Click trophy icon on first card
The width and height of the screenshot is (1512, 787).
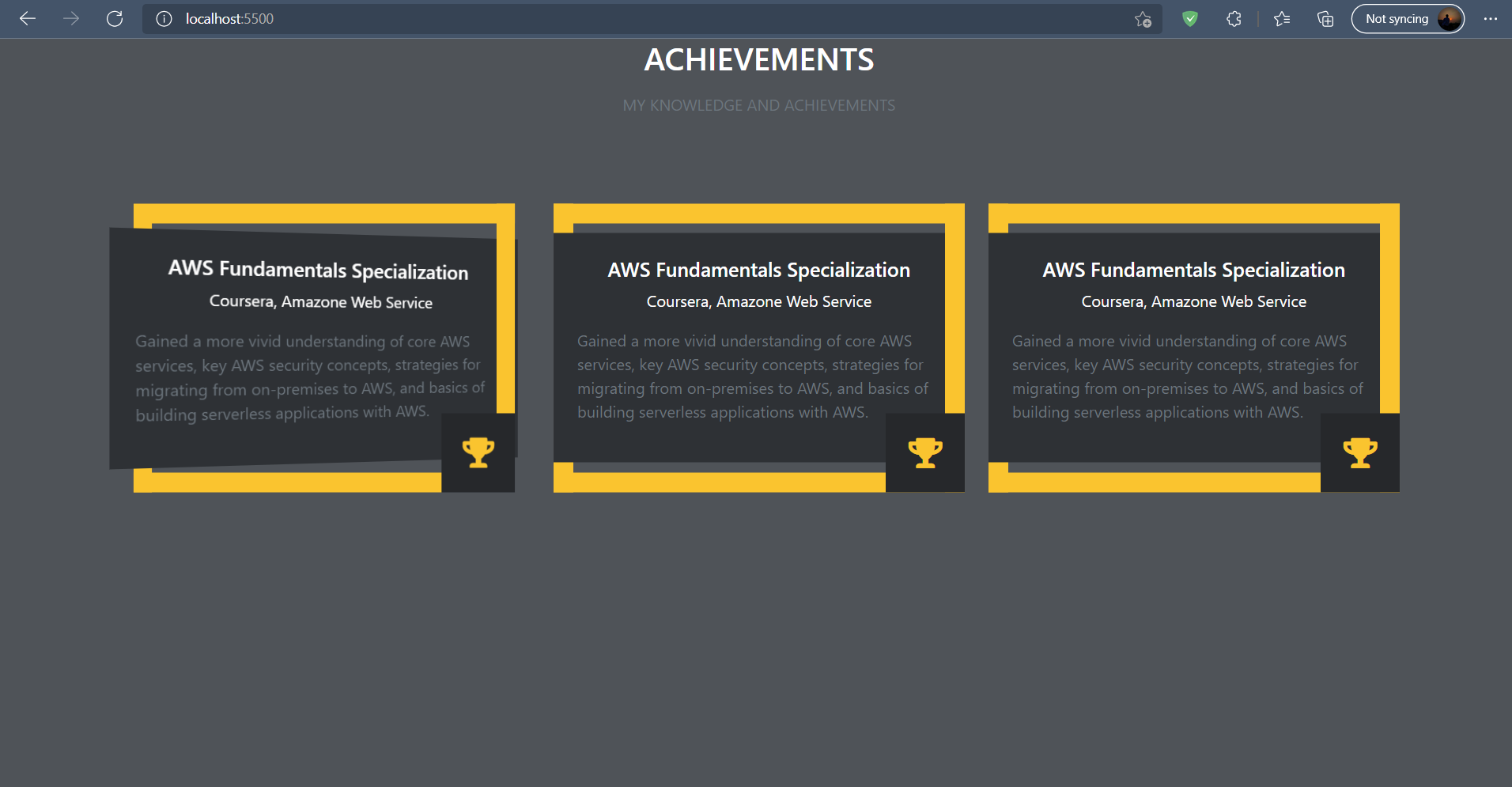tap(478, 452)
